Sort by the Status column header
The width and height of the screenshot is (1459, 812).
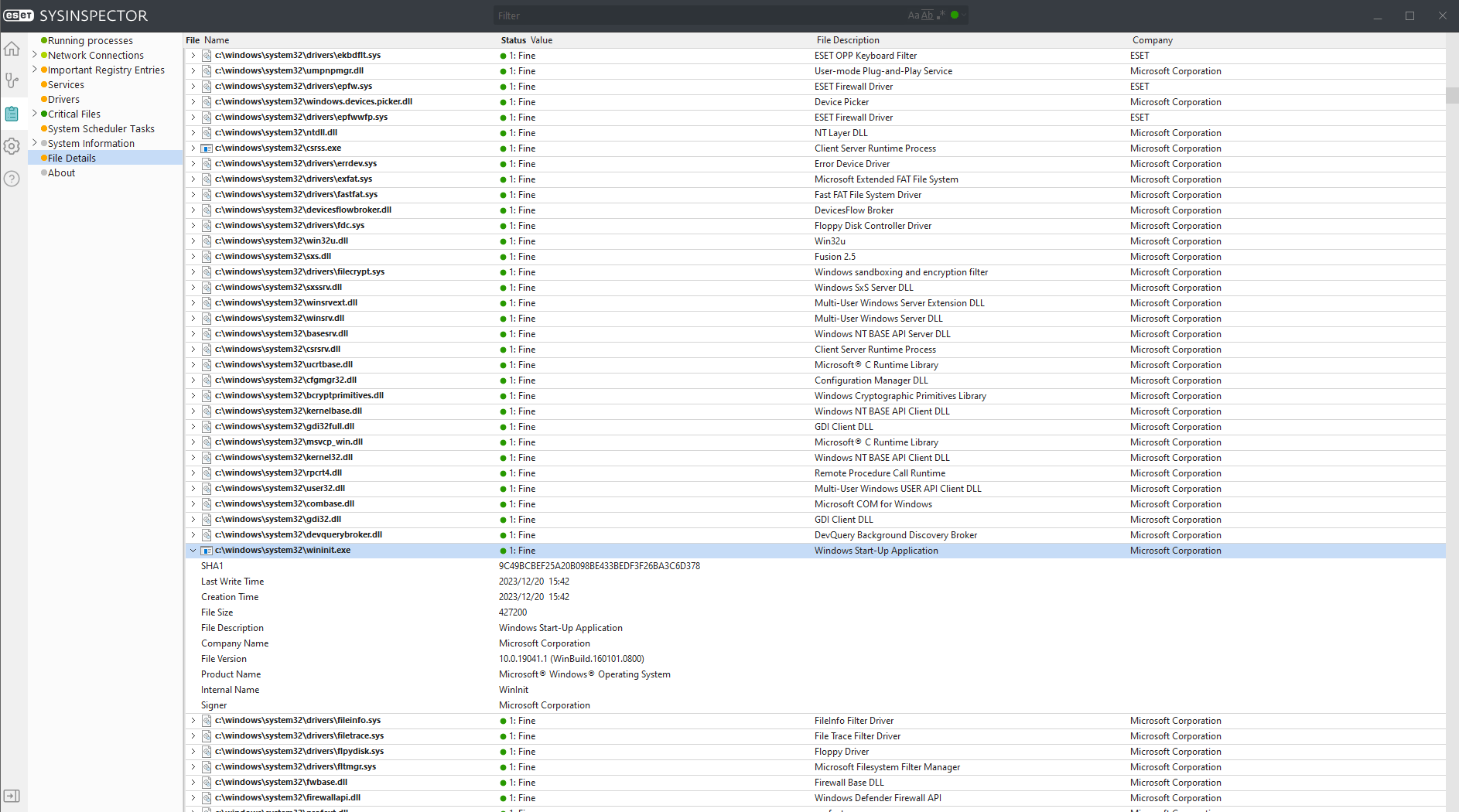[513, 40]
